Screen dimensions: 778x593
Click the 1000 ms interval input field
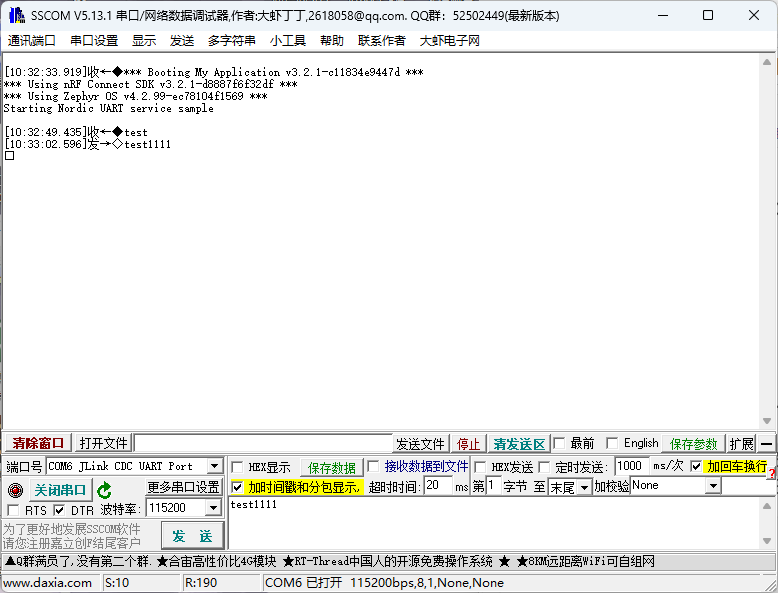tap(632, 466)
